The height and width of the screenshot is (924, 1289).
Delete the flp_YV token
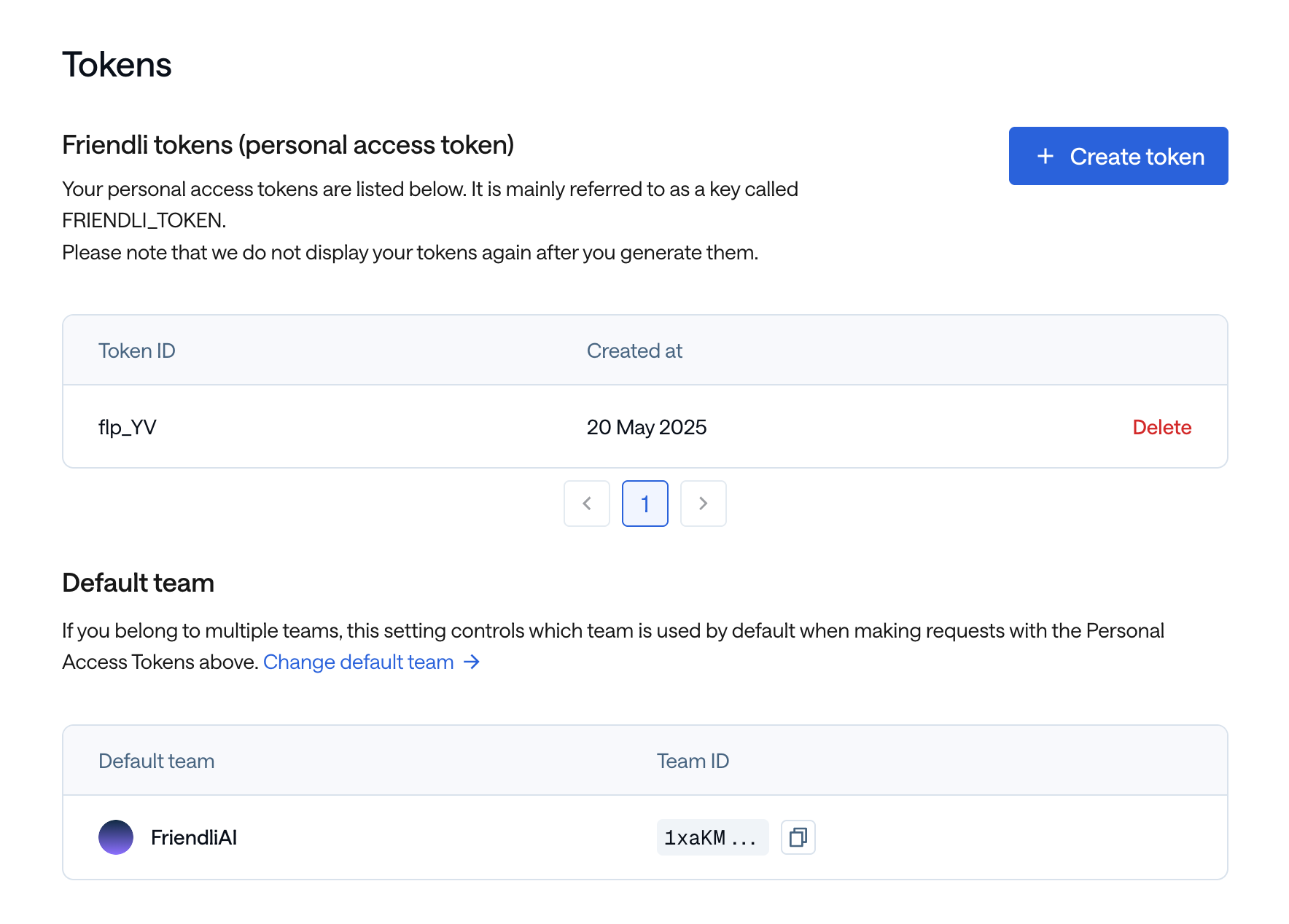[x=1161, y=427]
